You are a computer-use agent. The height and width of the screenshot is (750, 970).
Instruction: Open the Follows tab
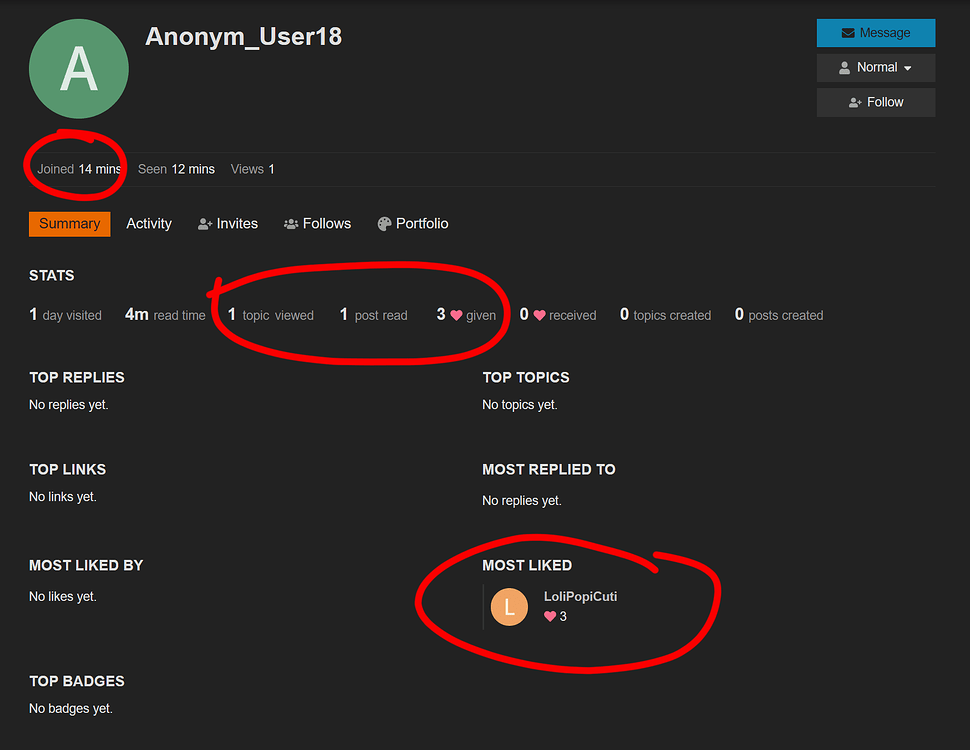[x=317, y=224]
